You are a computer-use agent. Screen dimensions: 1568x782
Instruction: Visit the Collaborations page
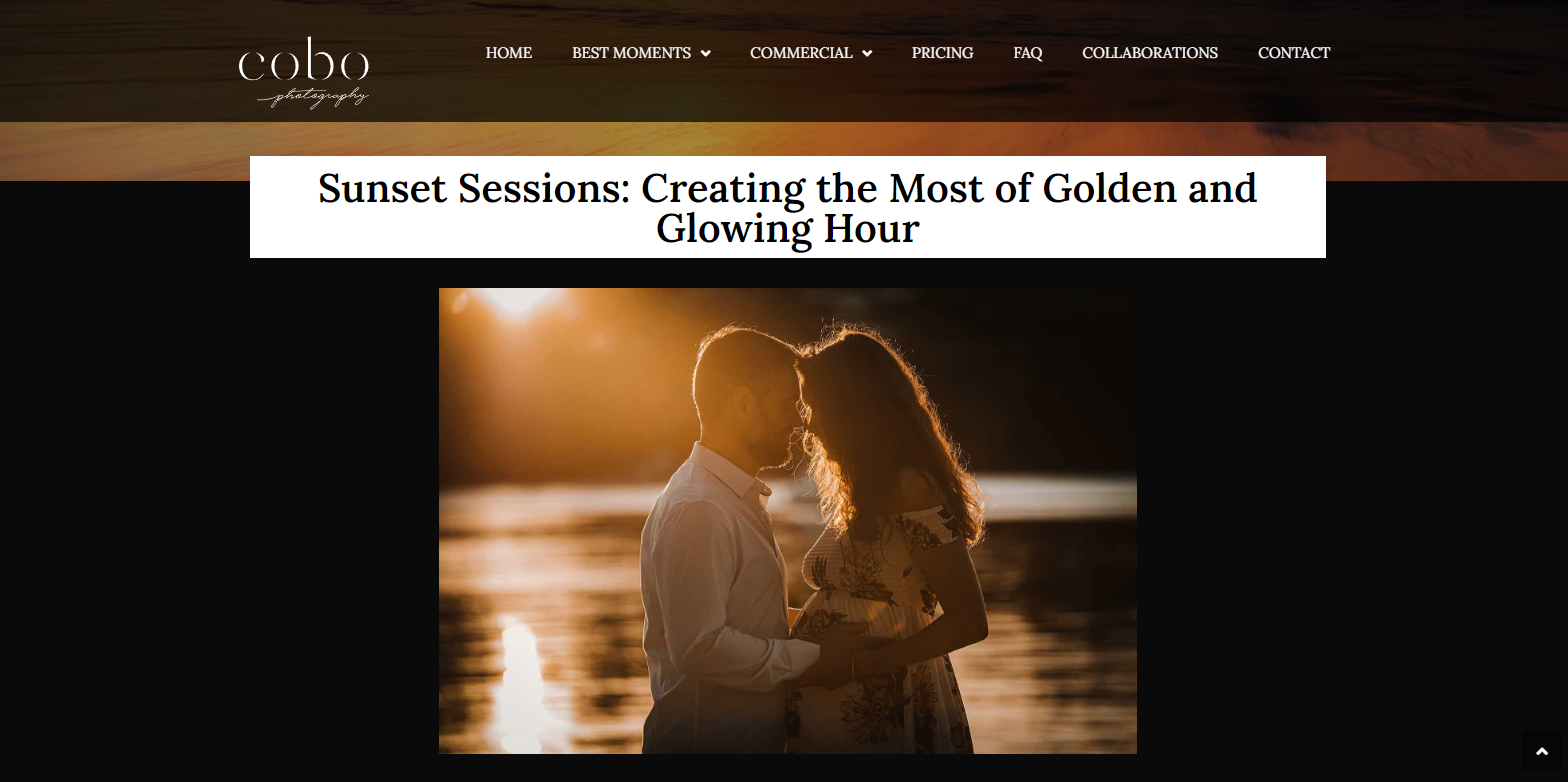(1150, 53)
